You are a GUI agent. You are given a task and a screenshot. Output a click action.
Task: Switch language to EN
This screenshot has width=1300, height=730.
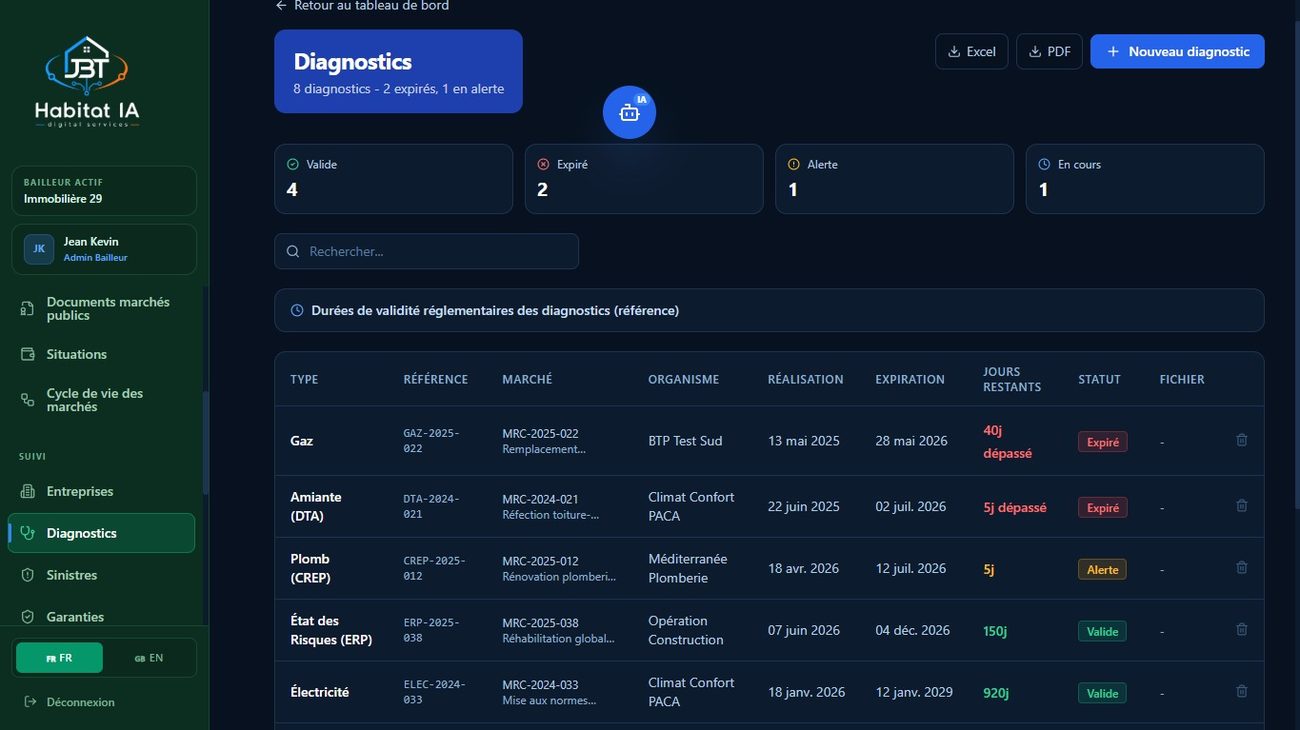point(149,658)
